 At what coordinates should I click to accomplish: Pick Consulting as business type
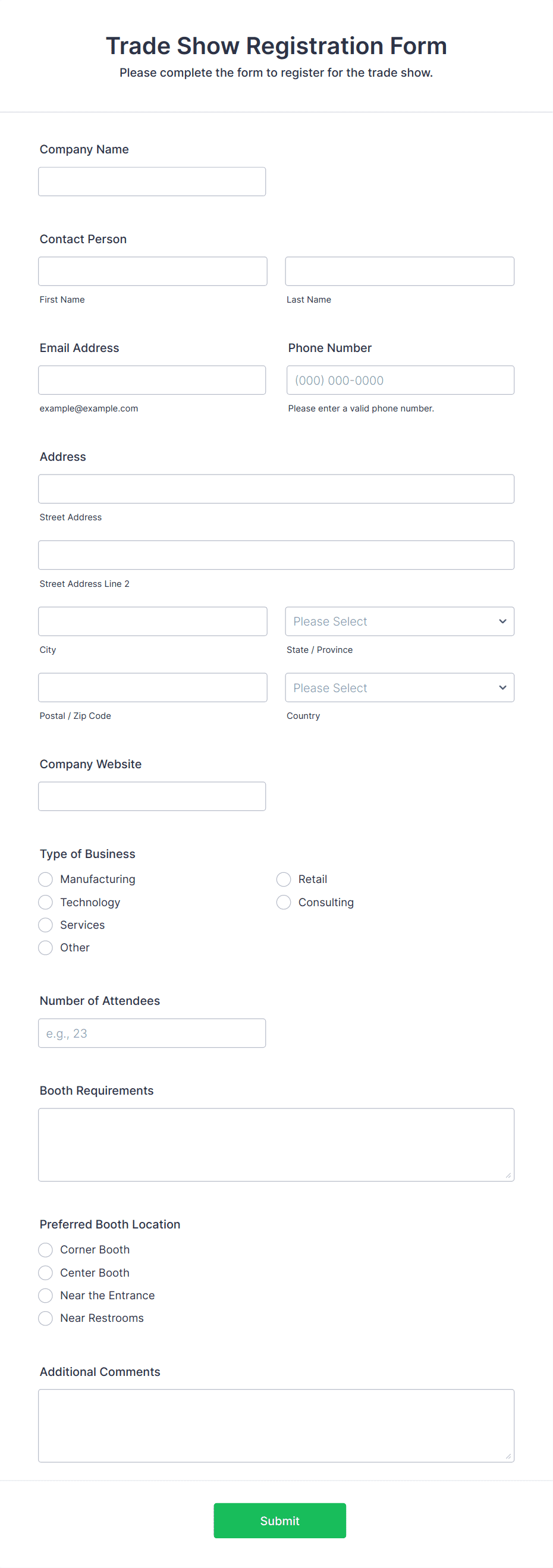click(x=283, y=902)
